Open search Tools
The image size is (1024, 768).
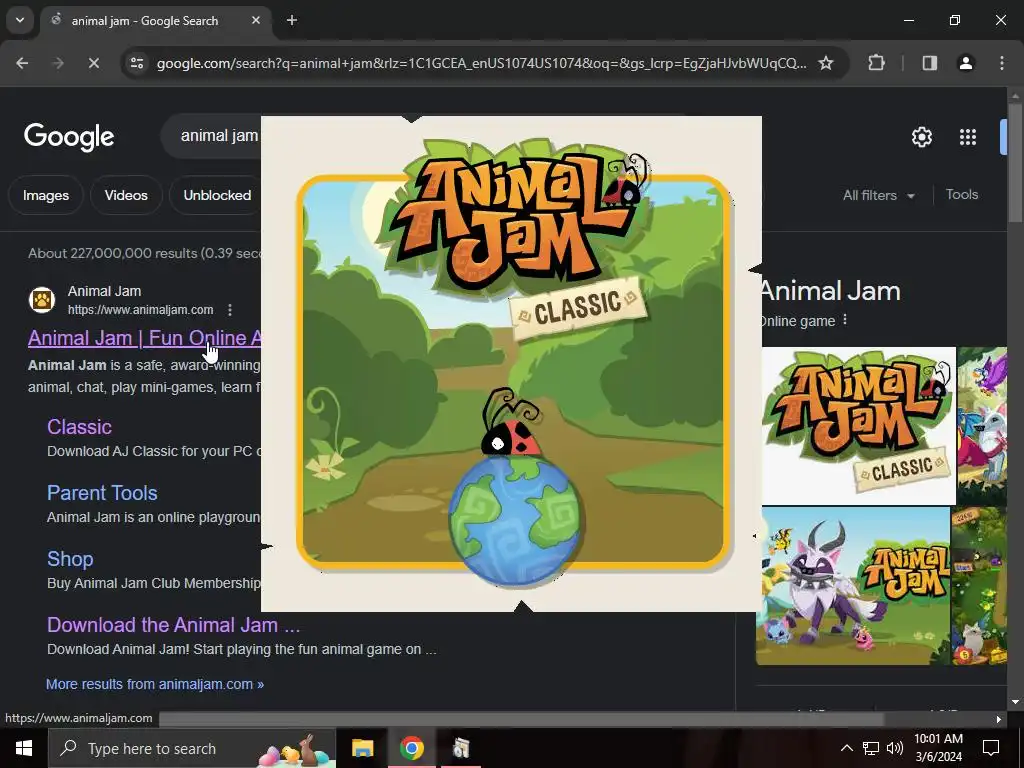coord(961,195)
